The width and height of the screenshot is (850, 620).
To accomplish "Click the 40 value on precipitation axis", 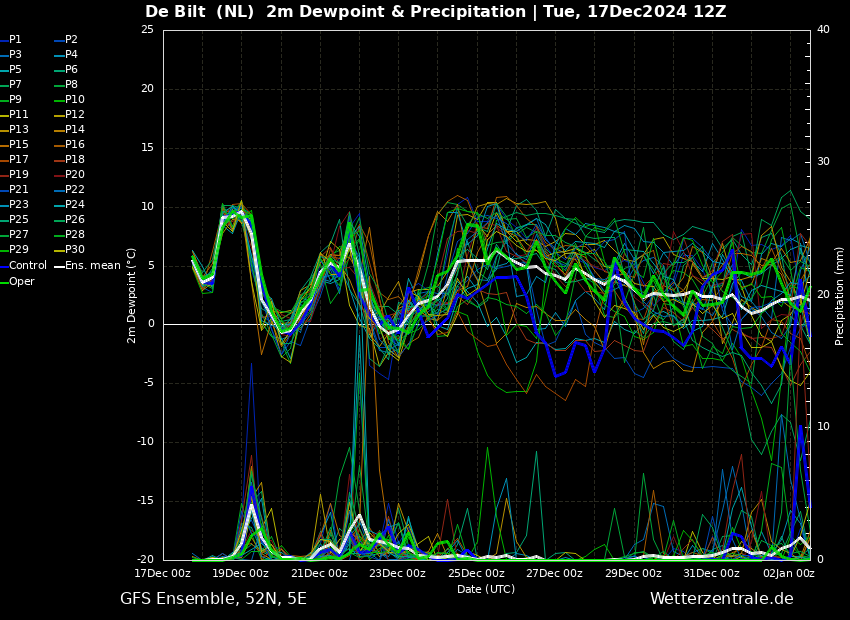I will (823, 29).
